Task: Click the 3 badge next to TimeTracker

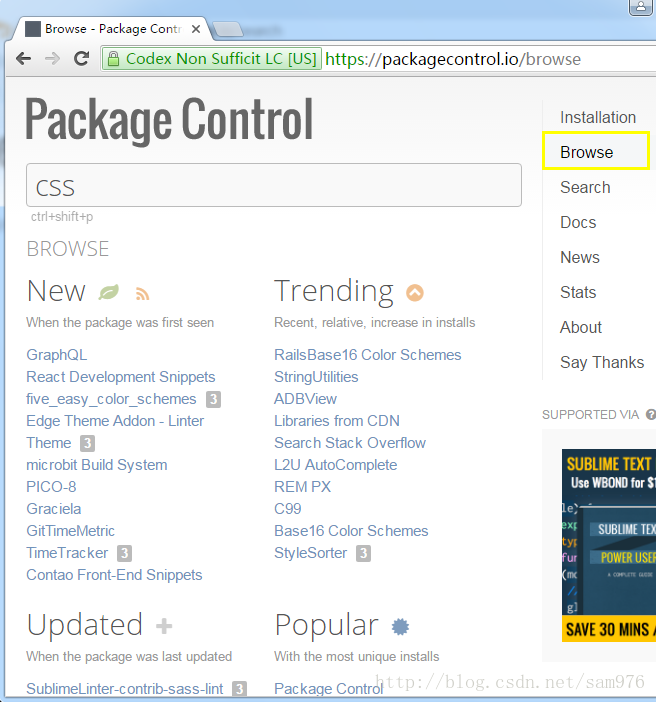Action: 124,553
